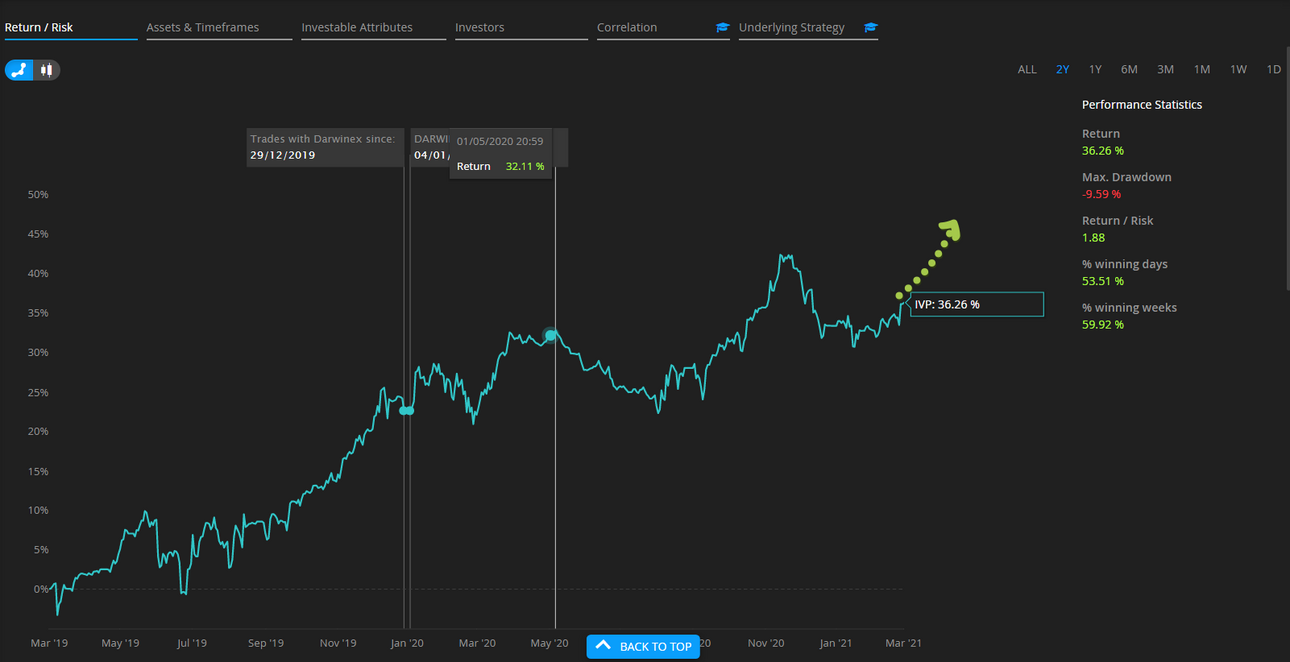Select the 3M time range
Viewport: 1290px width, 662px height.
pos(1165,69)
